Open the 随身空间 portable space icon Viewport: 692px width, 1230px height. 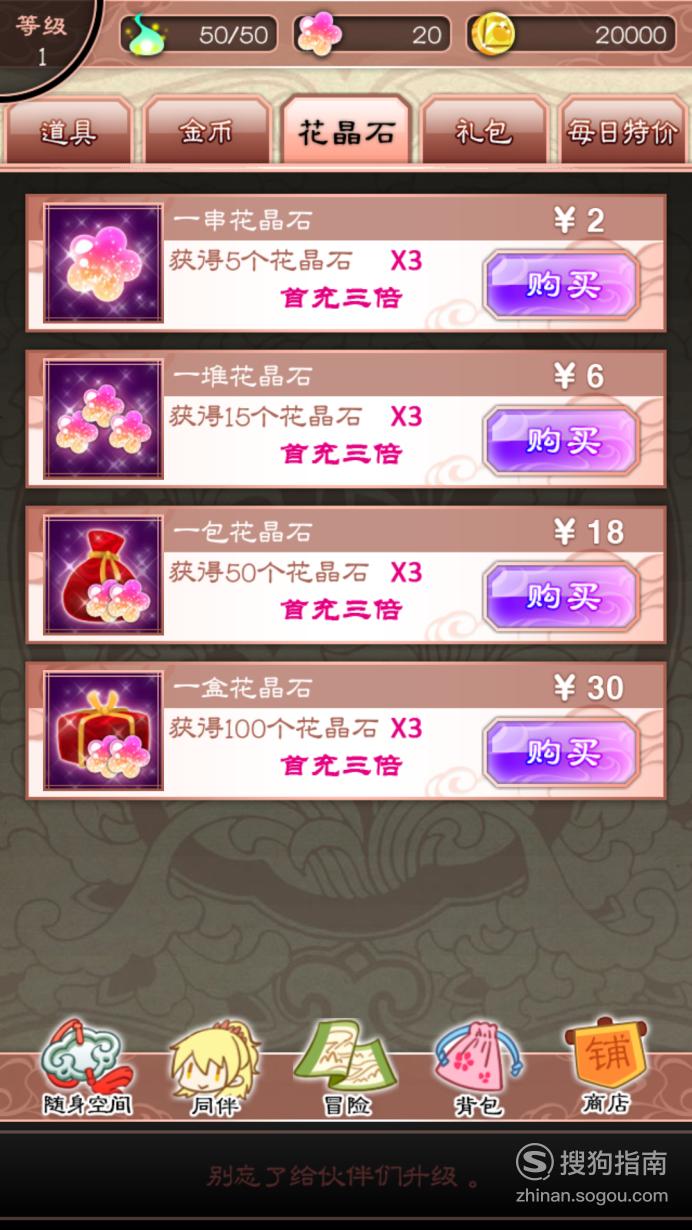pos(87,1067)
